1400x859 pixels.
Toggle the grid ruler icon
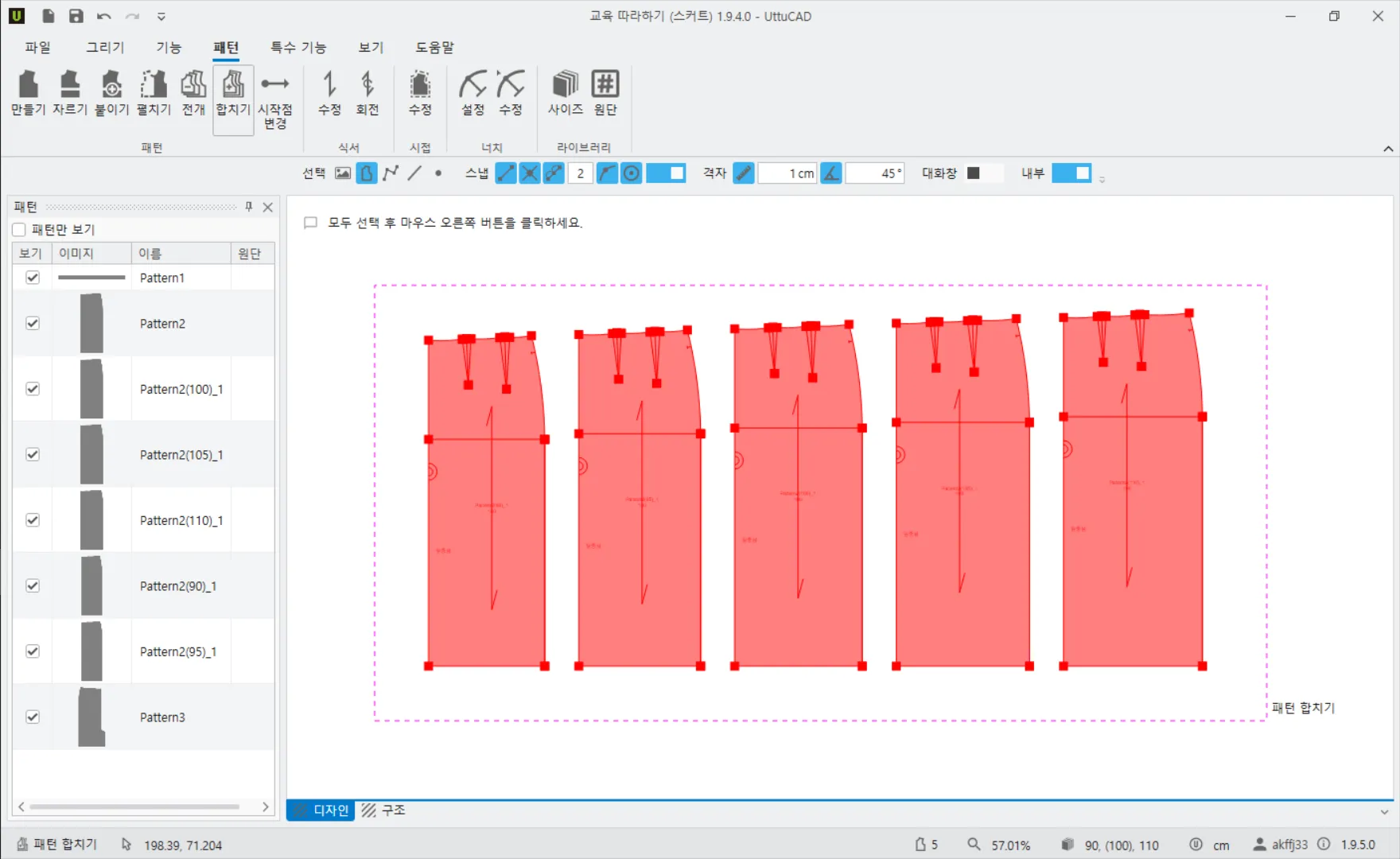click(x=744, y=173)
